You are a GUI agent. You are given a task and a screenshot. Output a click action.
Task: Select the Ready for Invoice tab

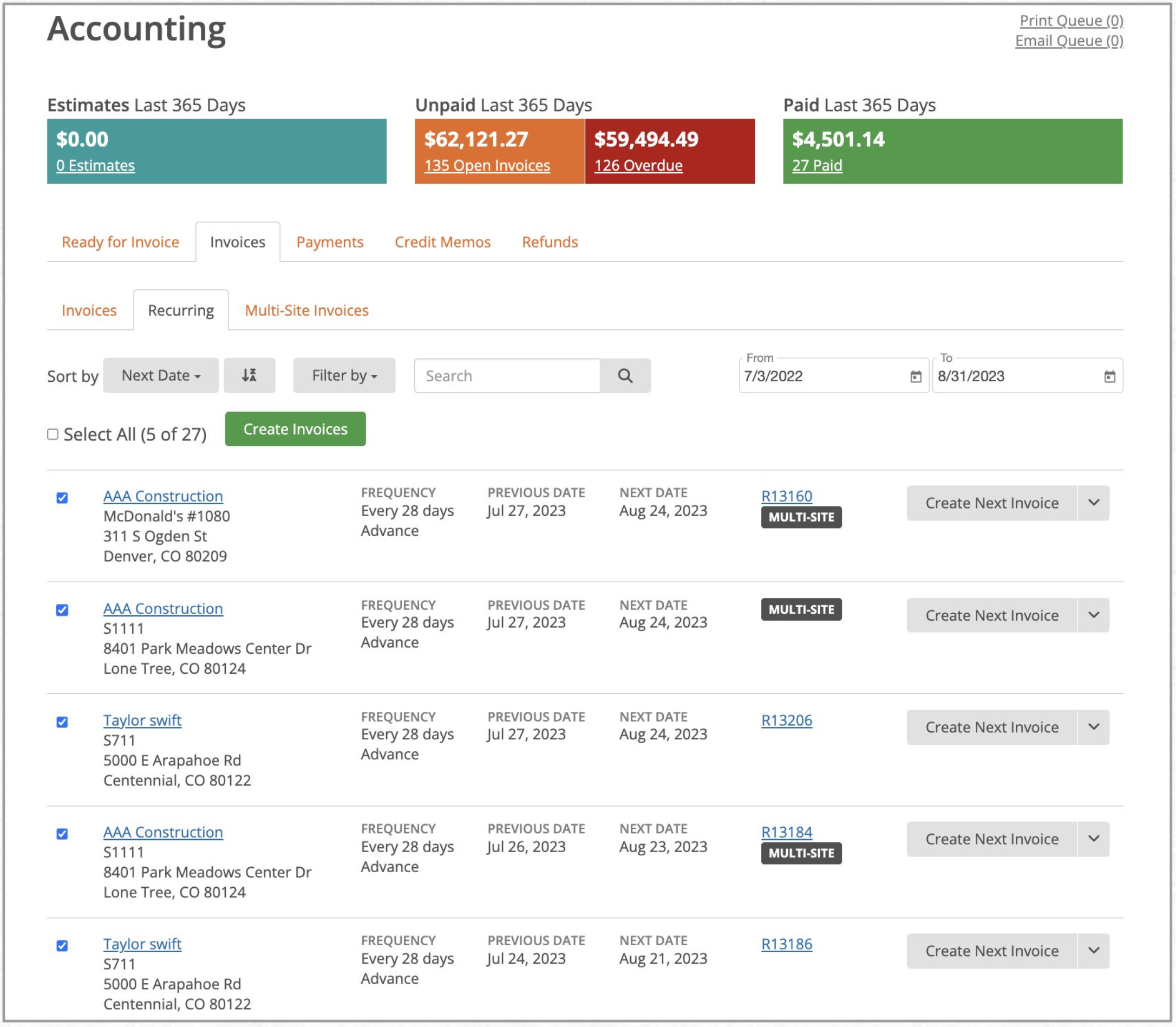(x=120, y=242)
